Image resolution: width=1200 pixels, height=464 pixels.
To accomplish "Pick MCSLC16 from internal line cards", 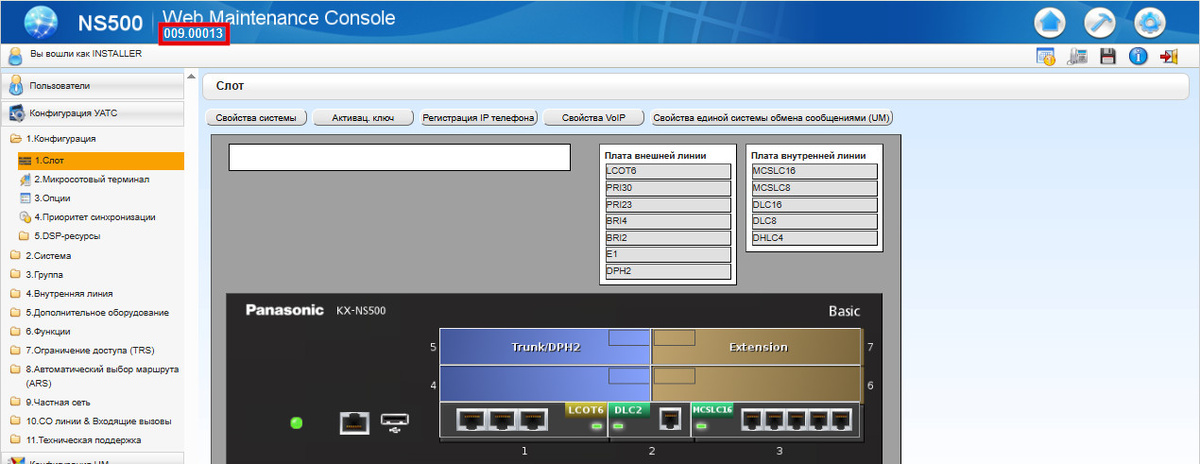I will click(x=814, y=171).
